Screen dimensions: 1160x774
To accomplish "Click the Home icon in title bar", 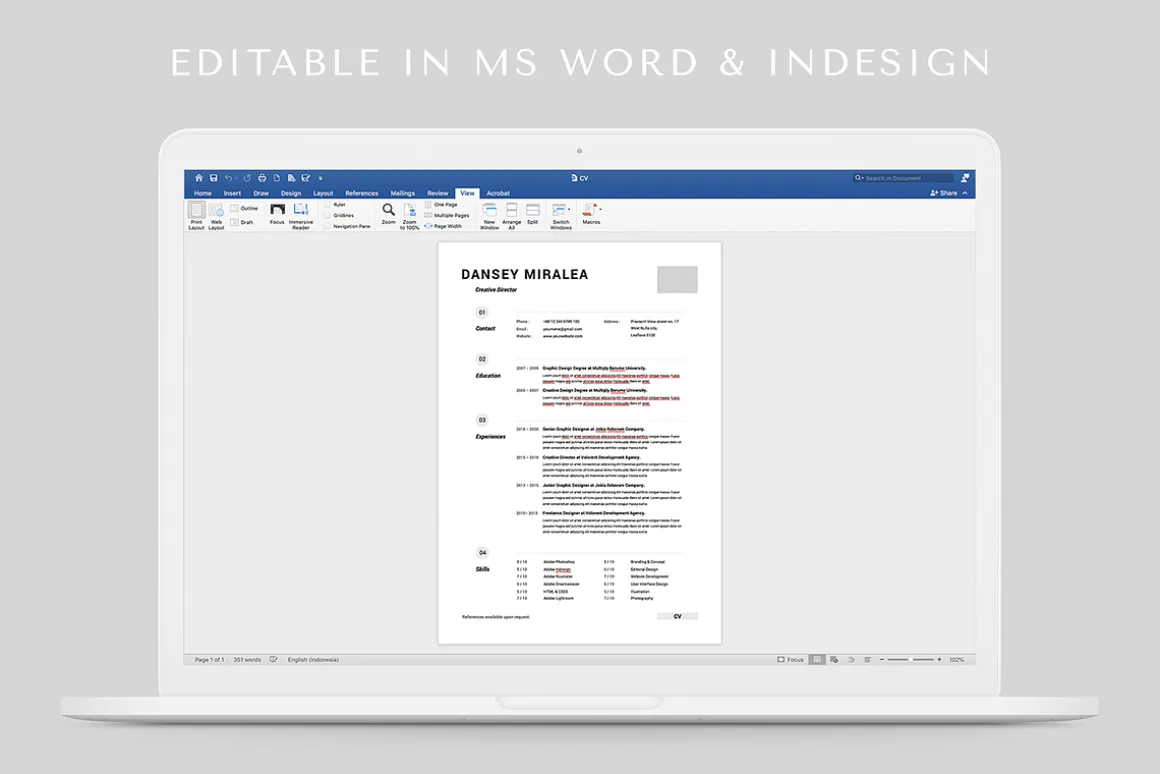I will (198, 178).
